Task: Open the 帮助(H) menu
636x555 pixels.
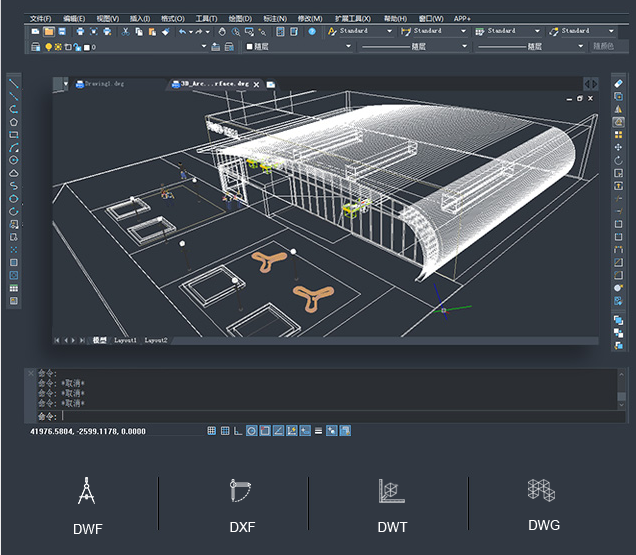Action: click(395, 18)
